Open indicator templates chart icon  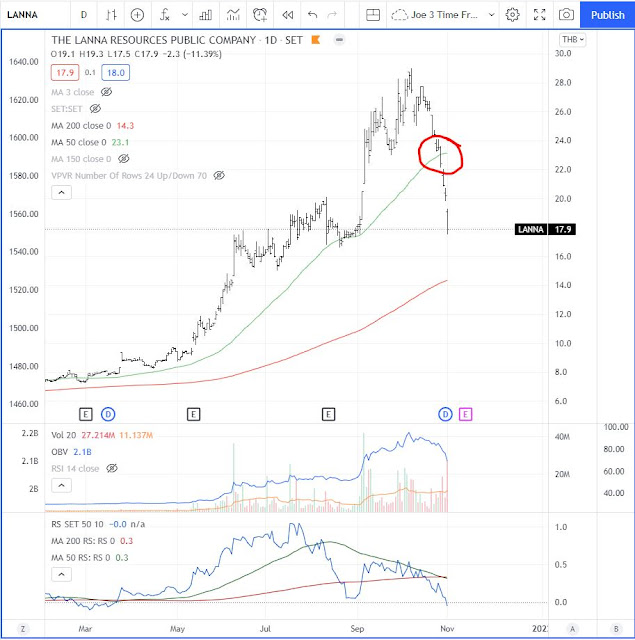click(x=233, y=15)
